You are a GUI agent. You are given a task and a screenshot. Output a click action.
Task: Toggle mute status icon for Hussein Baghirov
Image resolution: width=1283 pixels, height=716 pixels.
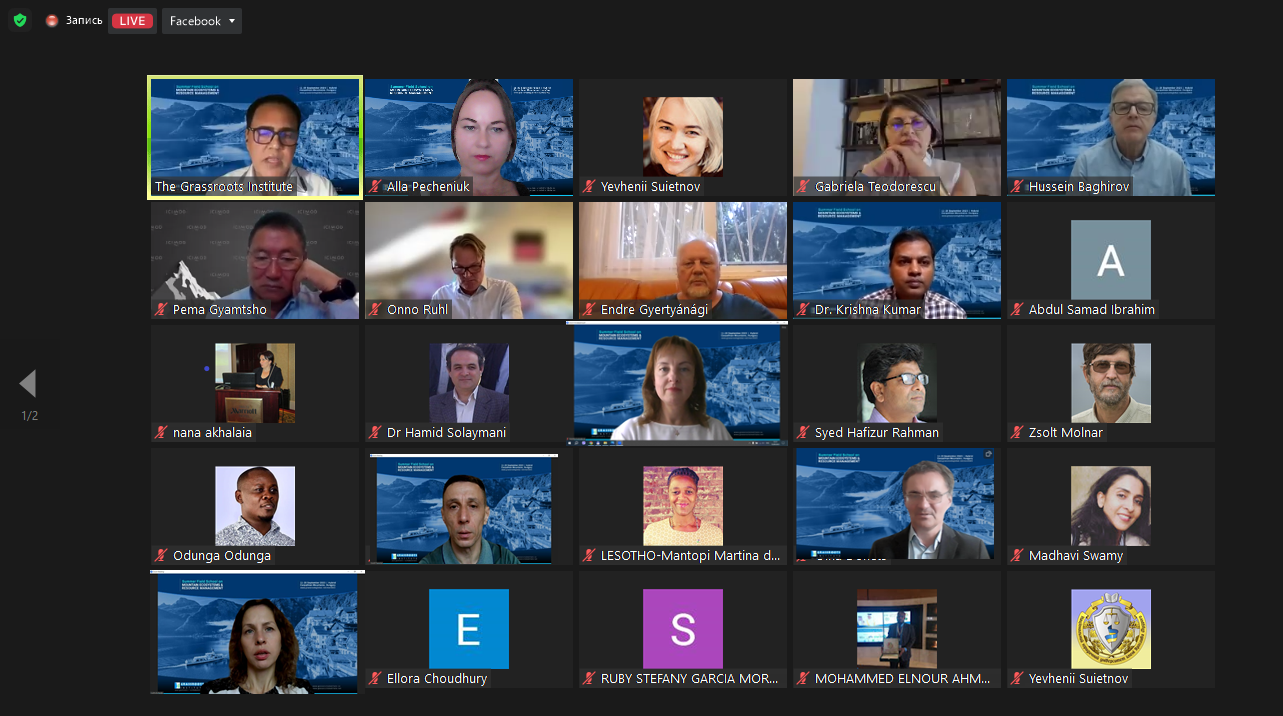coord(1018,187)
